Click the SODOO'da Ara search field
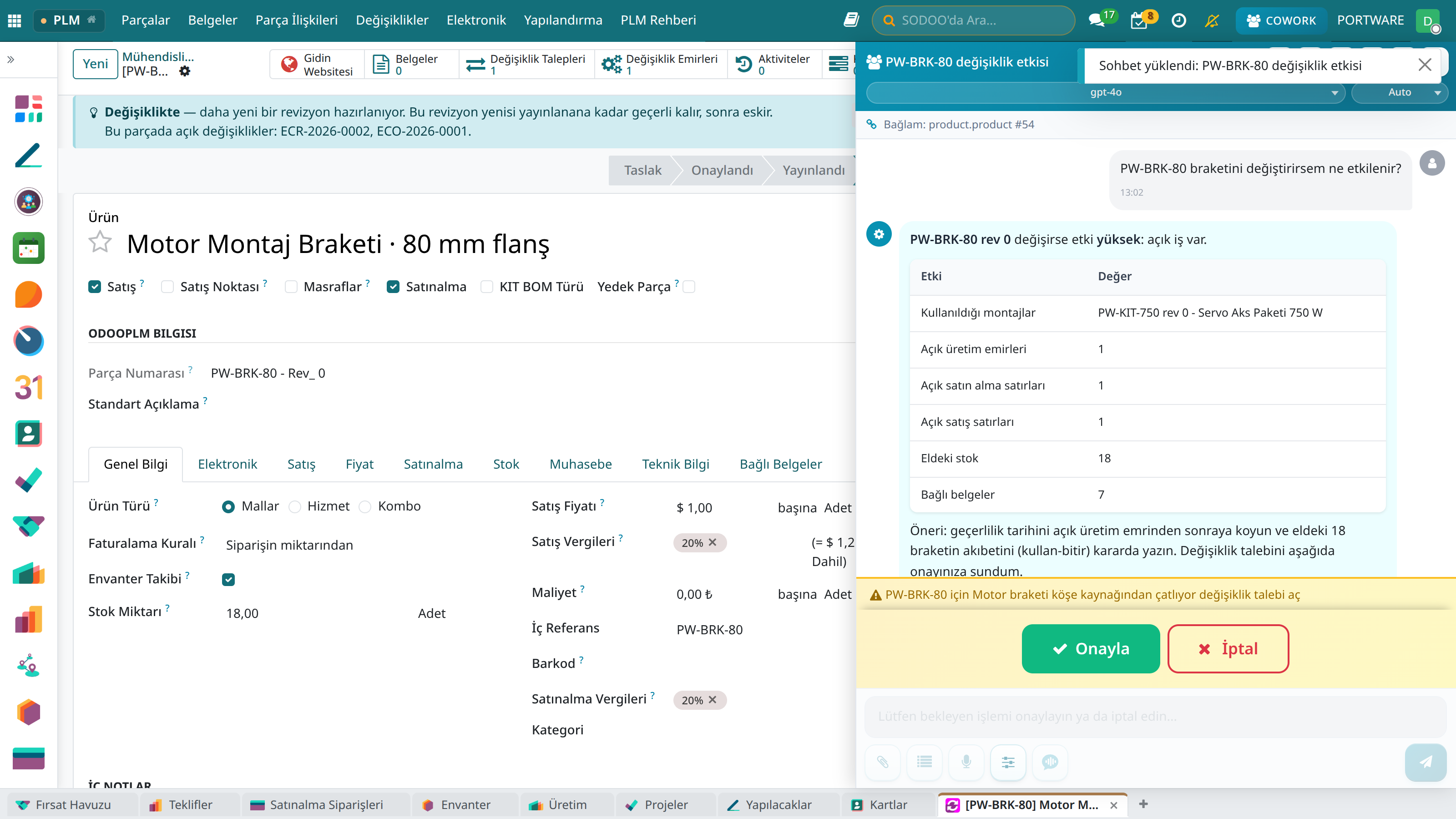The width and height of the screenshot is (1456, 819). pyautogui.click(x=973, y=20)
